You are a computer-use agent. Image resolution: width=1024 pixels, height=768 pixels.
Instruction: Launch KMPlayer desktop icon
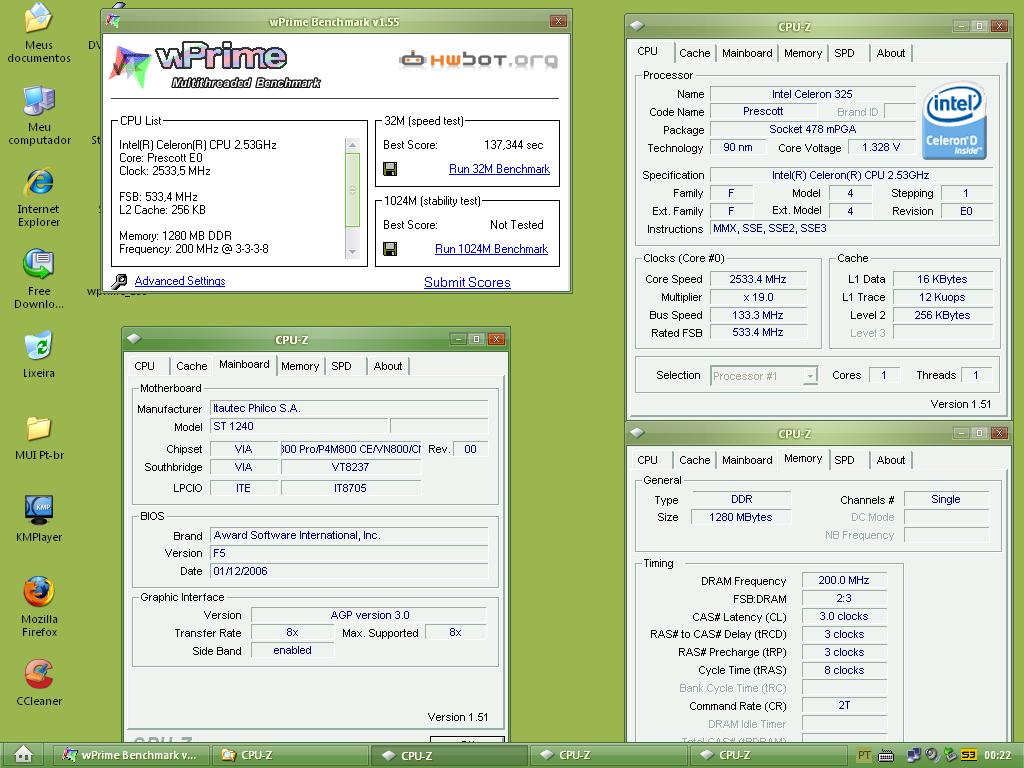point(39,519)
